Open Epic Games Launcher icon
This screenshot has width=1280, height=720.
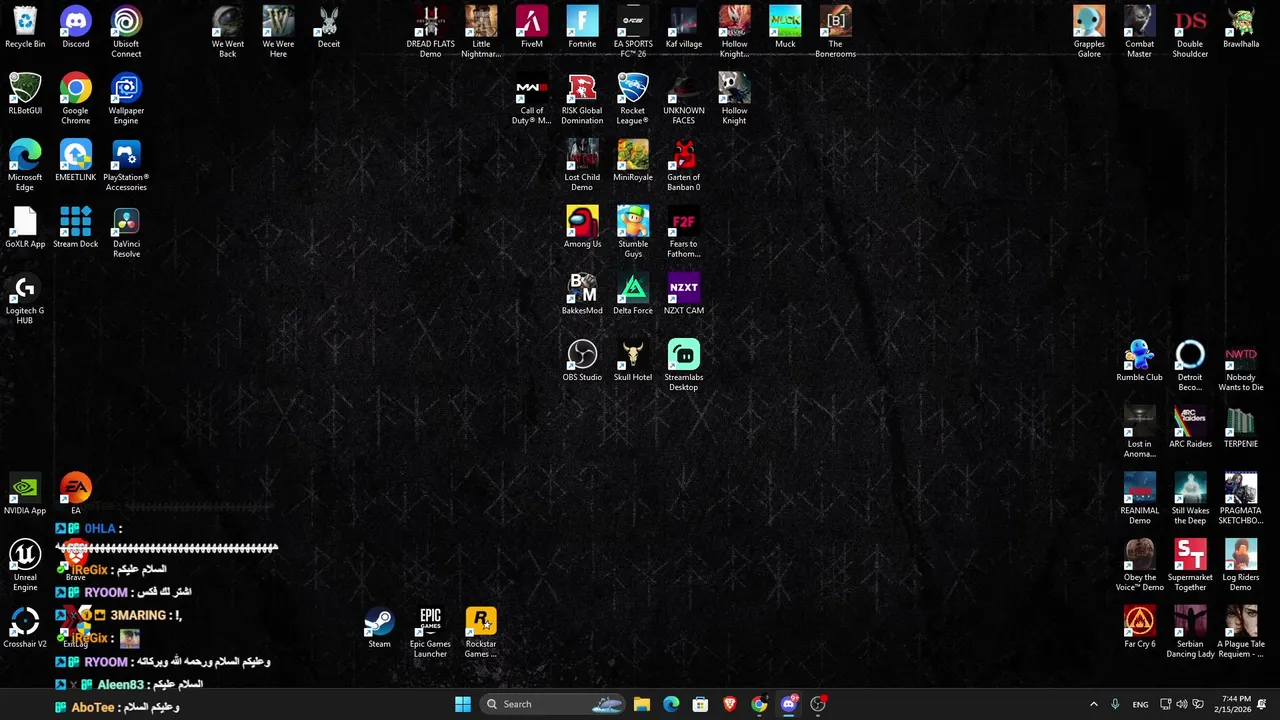point(430,633)
